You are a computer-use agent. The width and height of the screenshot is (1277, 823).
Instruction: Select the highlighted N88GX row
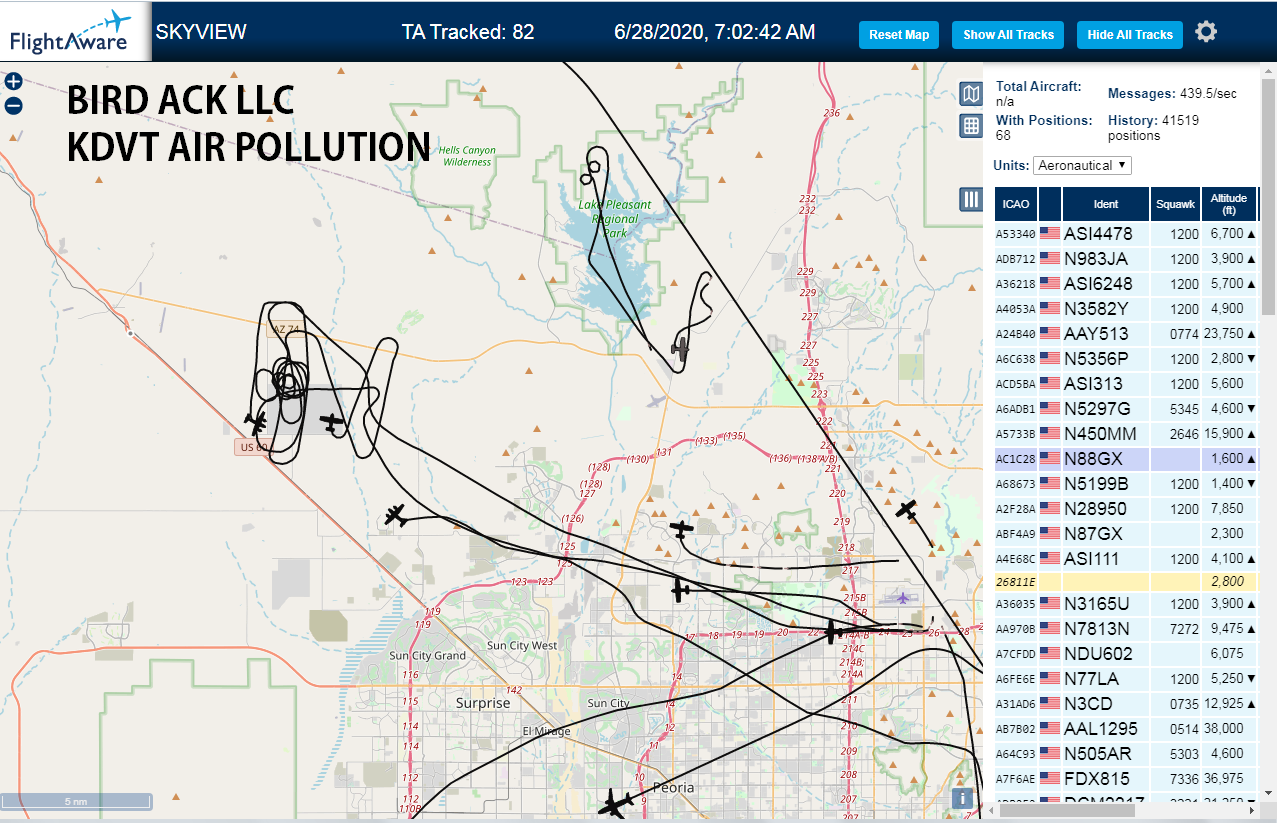(1127, 459)
